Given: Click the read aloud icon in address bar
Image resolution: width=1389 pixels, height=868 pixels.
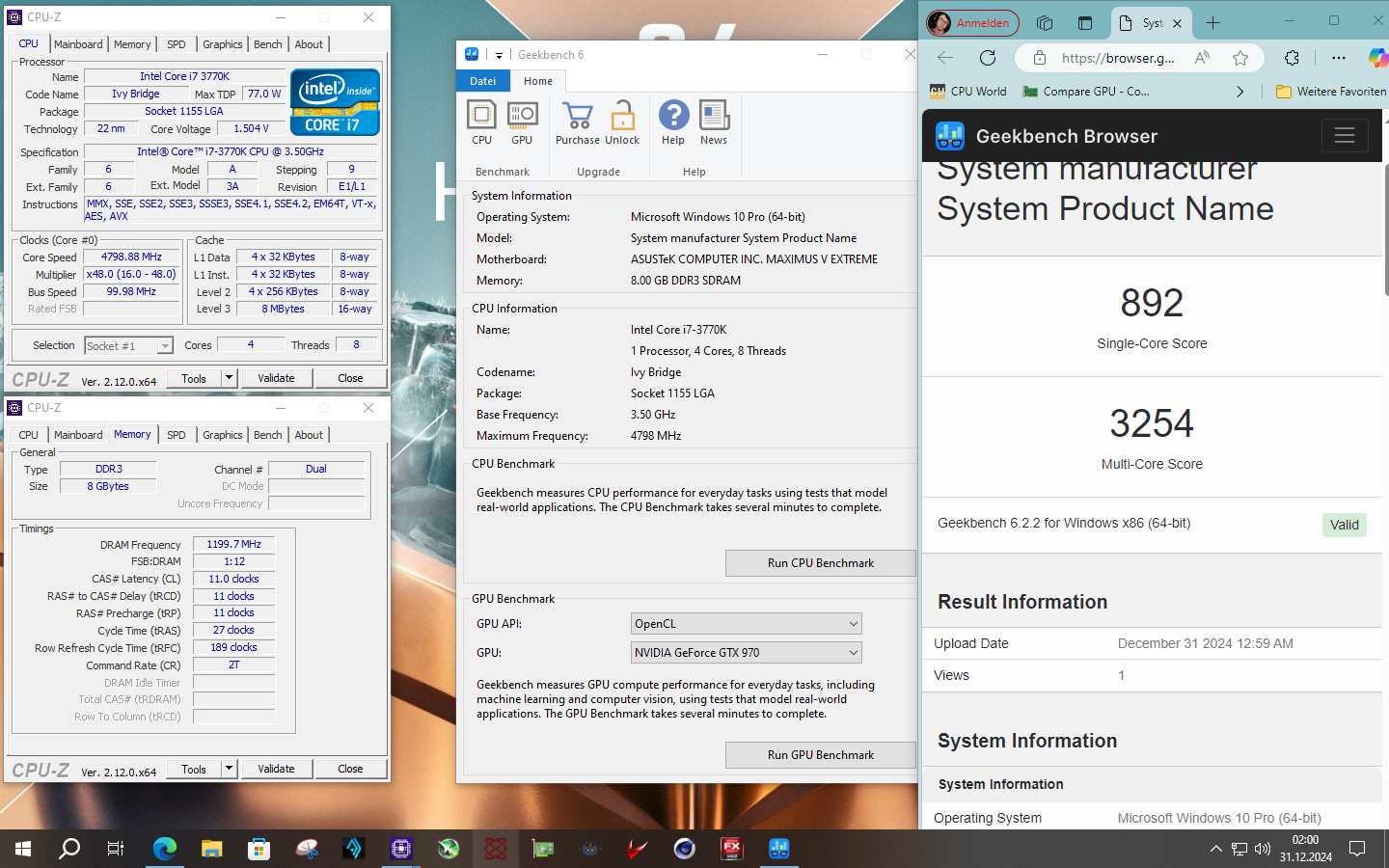Looking at the screenshot, I should click(1202, 58).
